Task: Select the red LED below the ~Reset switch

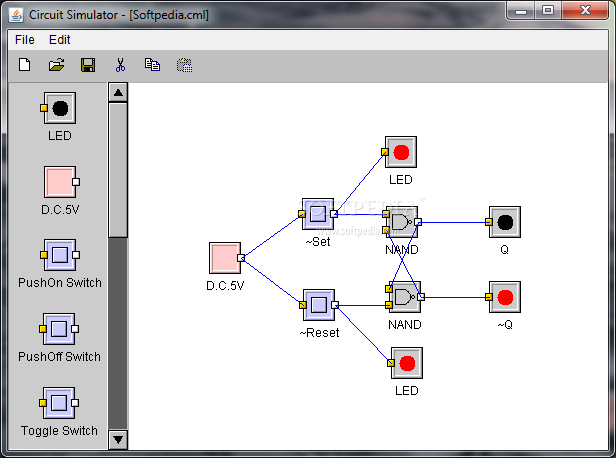Action: pos(407,363)
